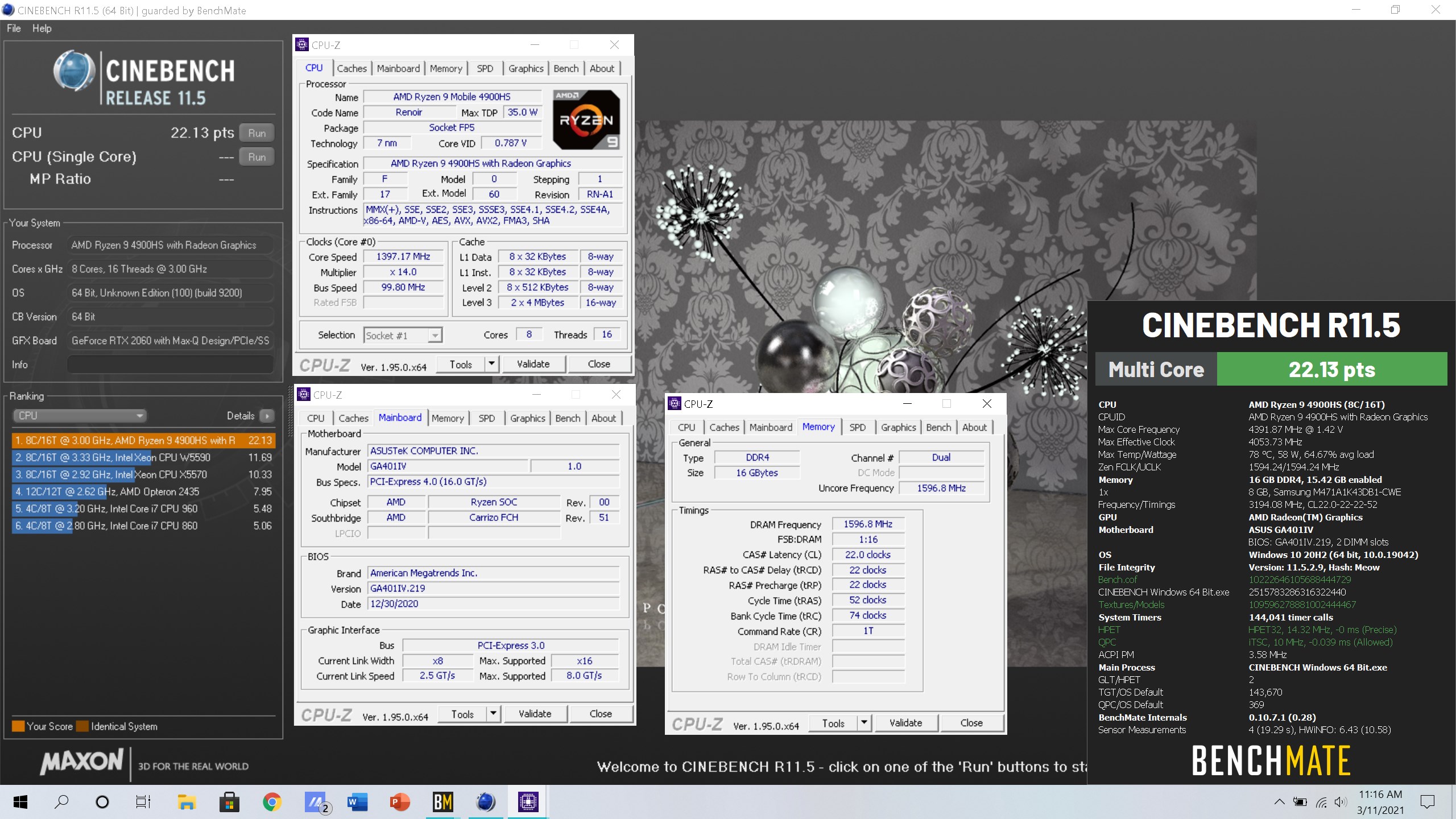
Task: Click Close button in Memory window
Action: pyautogui.click(x=971, y=723)
